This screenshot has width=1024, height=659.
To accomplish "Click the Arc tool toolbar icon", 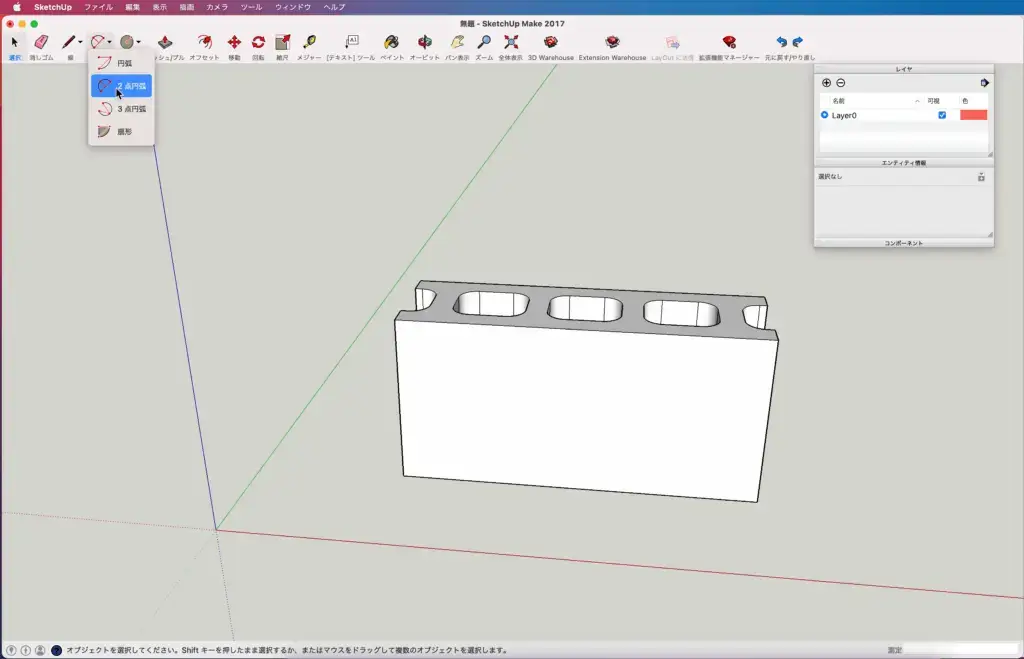I will tap(97, 42).
